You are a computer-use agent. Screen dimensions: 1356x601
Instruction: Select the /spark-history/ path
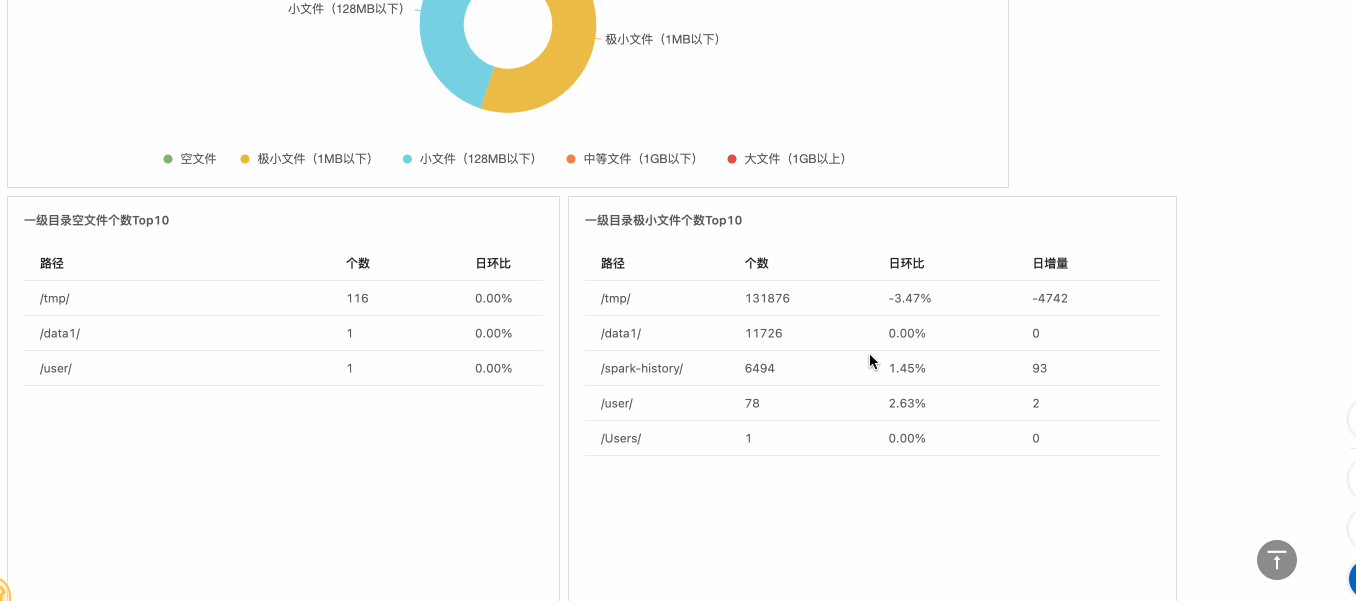(x=642, y=368)
